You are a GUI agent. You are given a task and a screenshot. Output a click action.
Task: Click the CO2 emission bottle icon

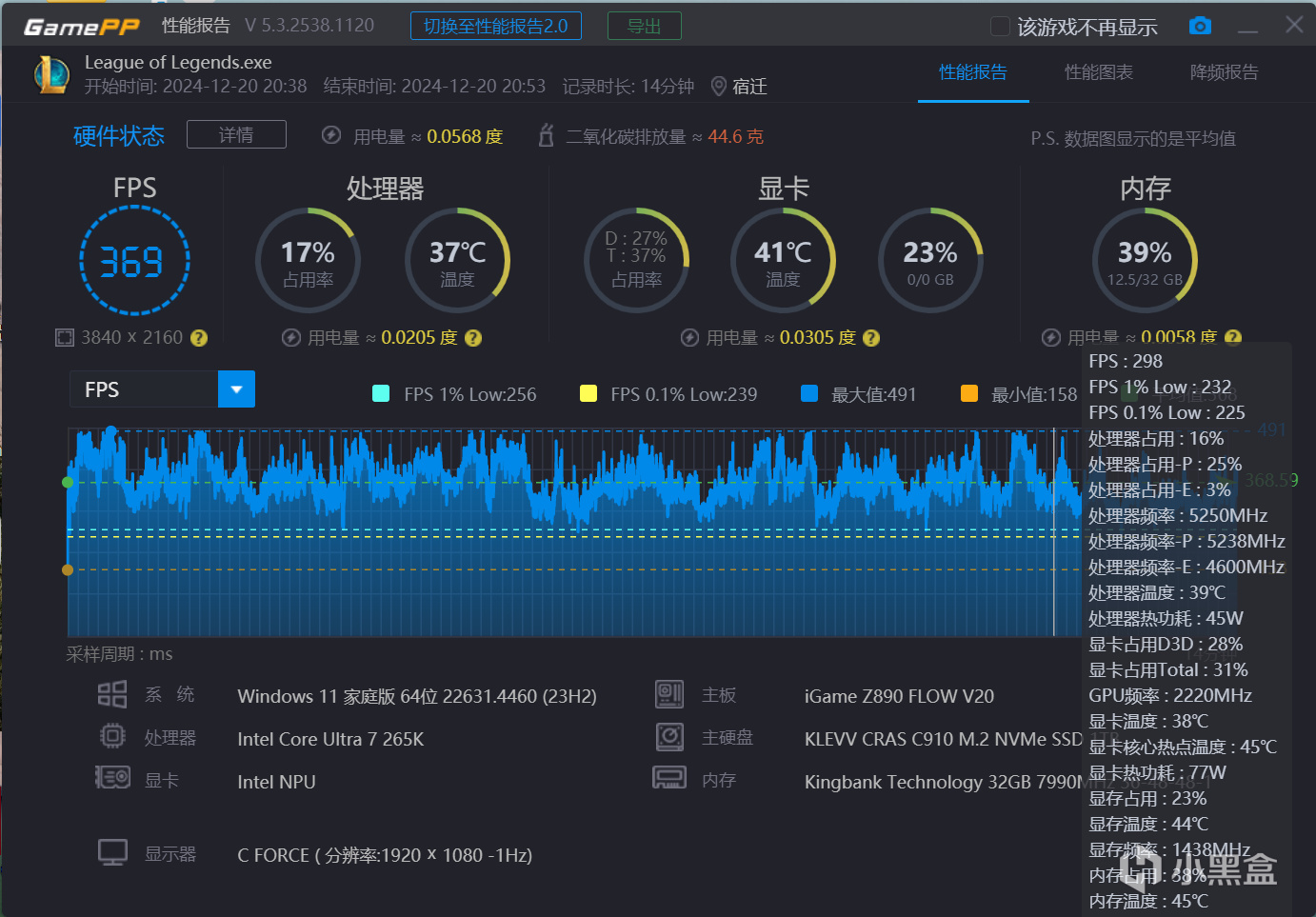coord(547,135)
